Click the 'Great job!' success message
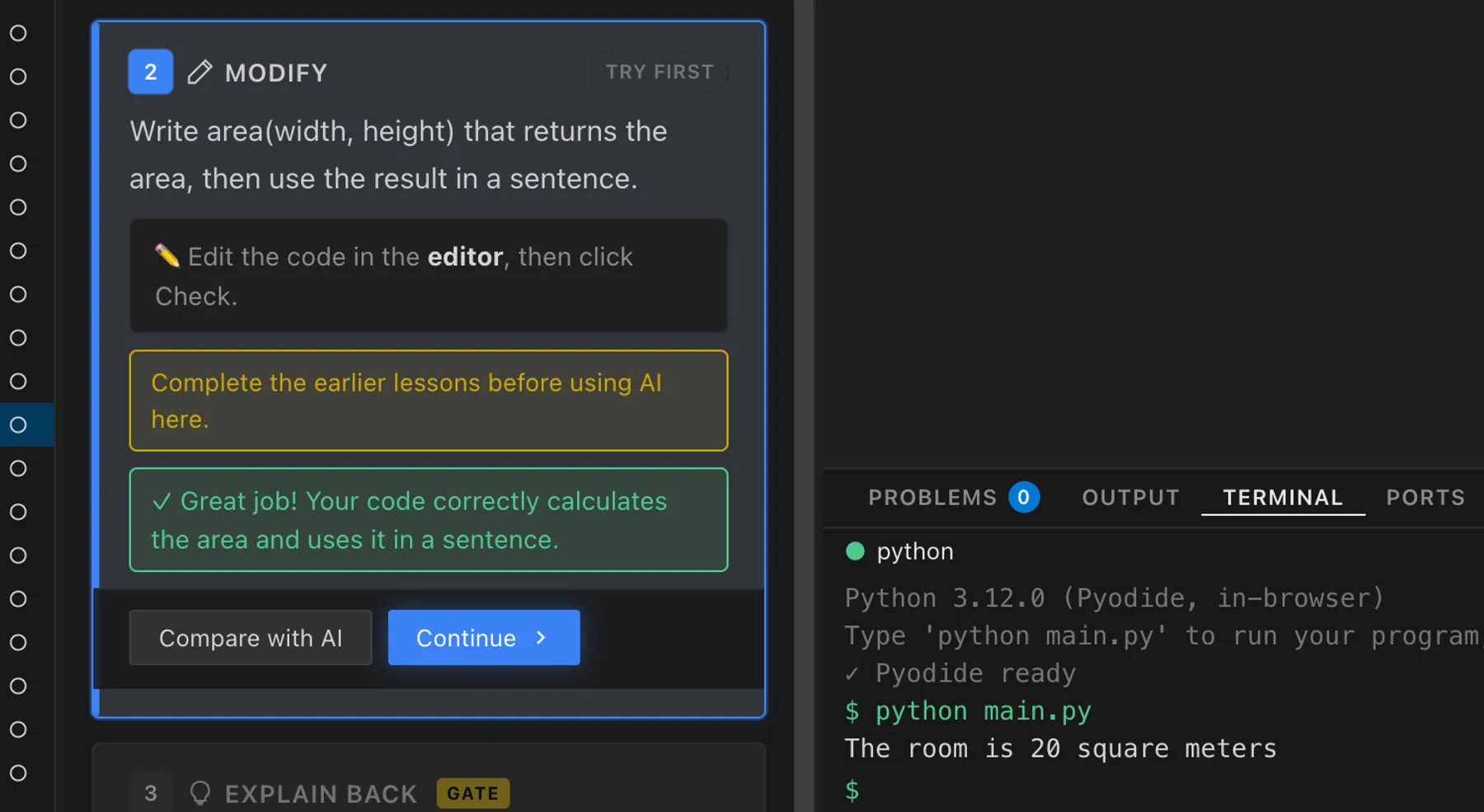This screenshot has width=1484, height=812. pyautogui.click(x=429, y=520)
